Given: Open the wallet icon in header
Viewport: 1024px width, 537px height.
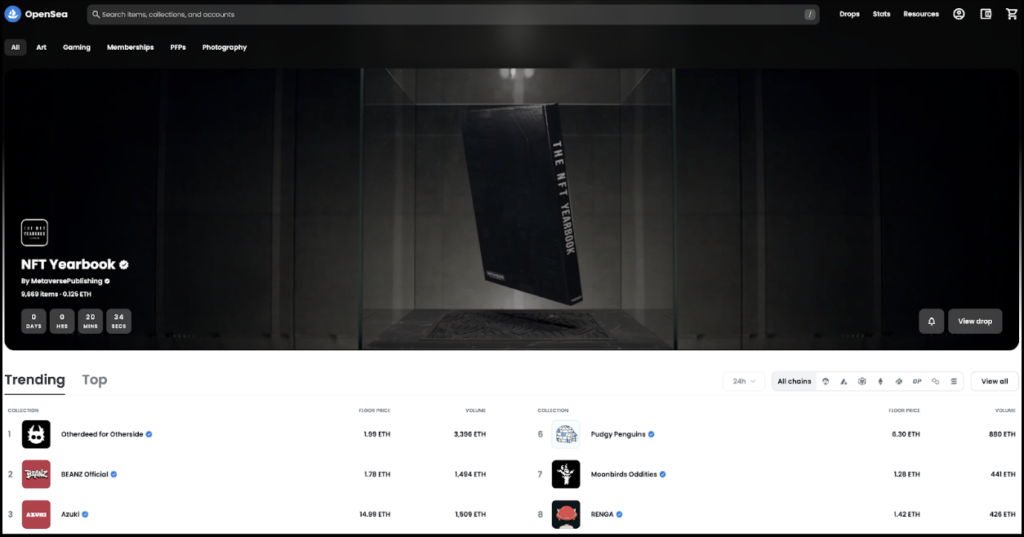Looking at the screenshot, I should [986, 14].
